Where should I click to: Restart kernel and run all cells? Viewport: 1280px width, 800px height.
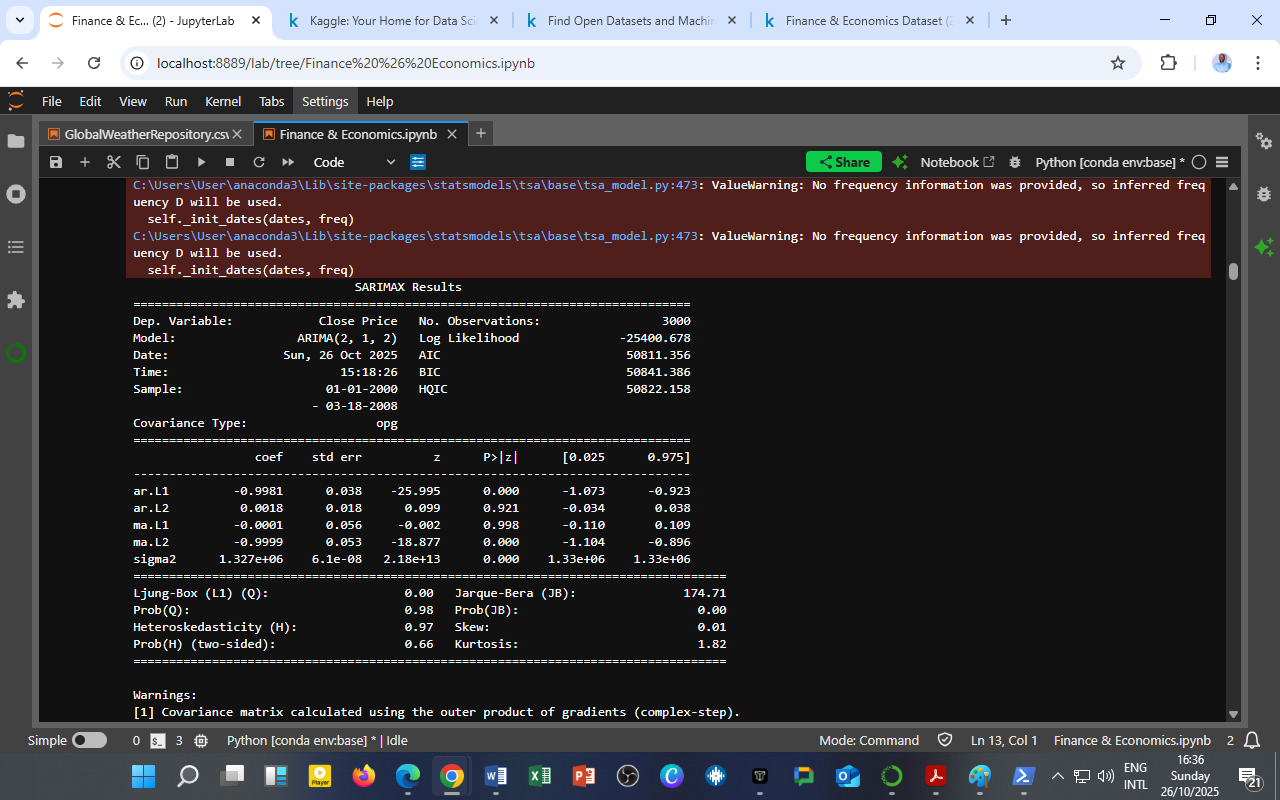(288, 162)
